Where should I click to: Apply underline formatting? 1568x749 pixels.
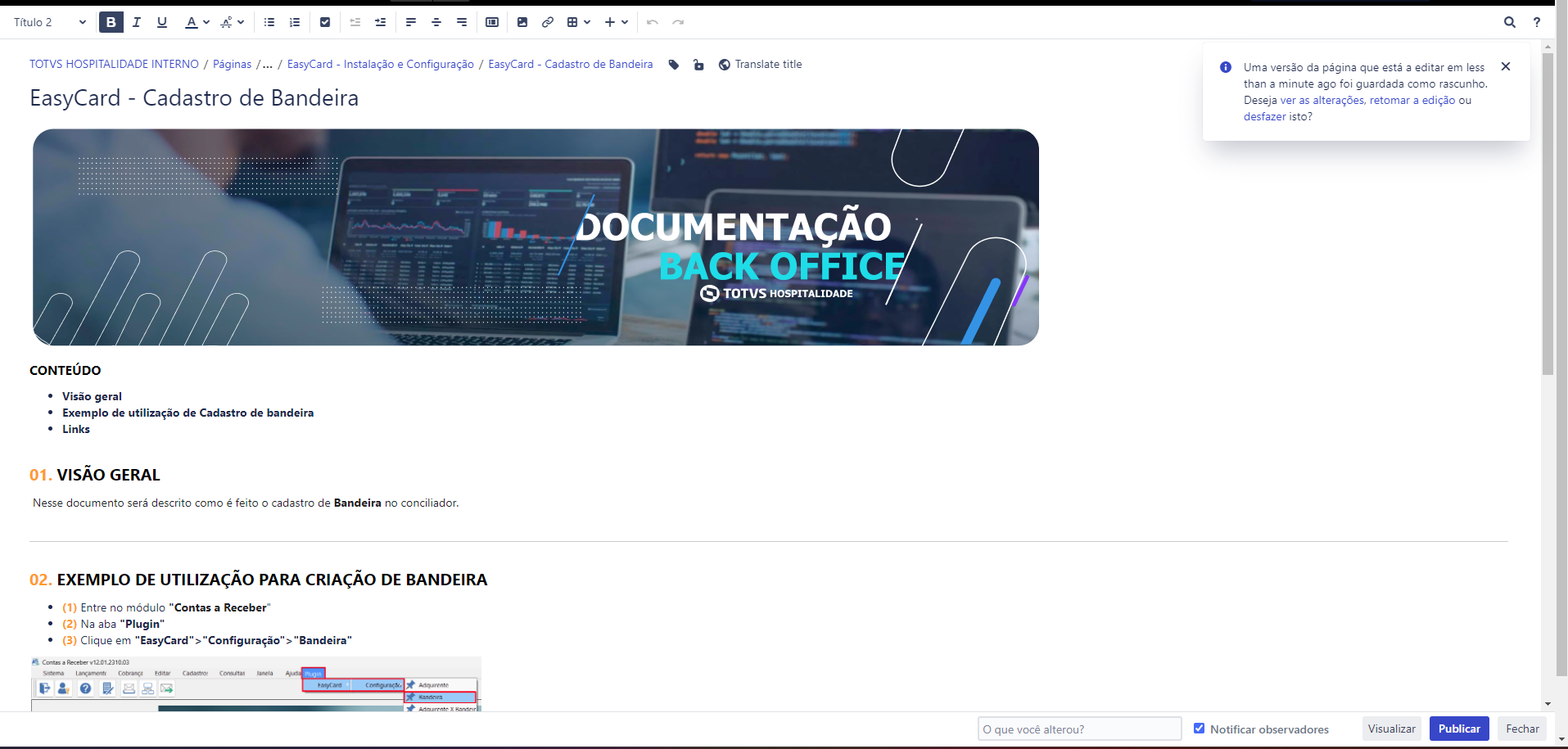pos(162,22)
